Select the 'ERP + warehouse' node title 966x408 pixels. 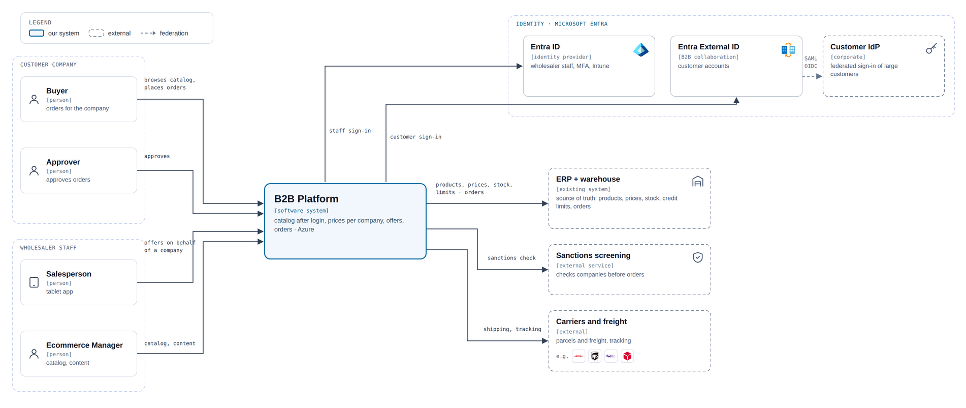click(x=588, y=179)
